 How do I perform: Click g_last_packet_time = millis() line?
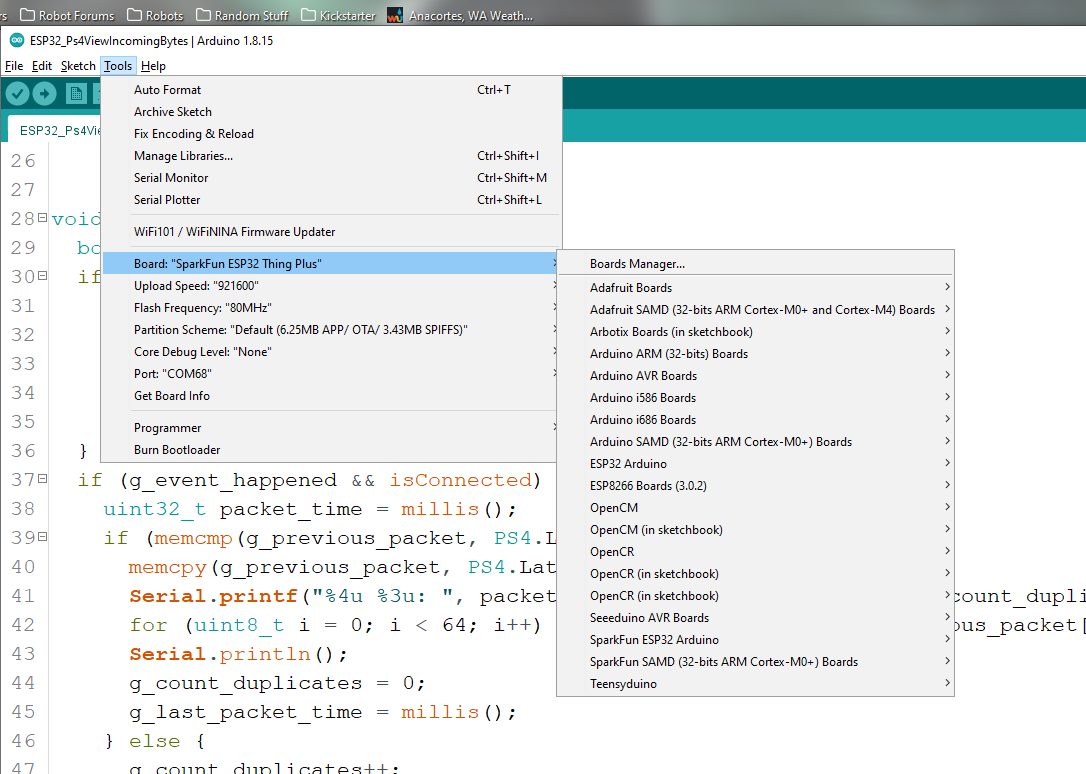coord(323,712)
